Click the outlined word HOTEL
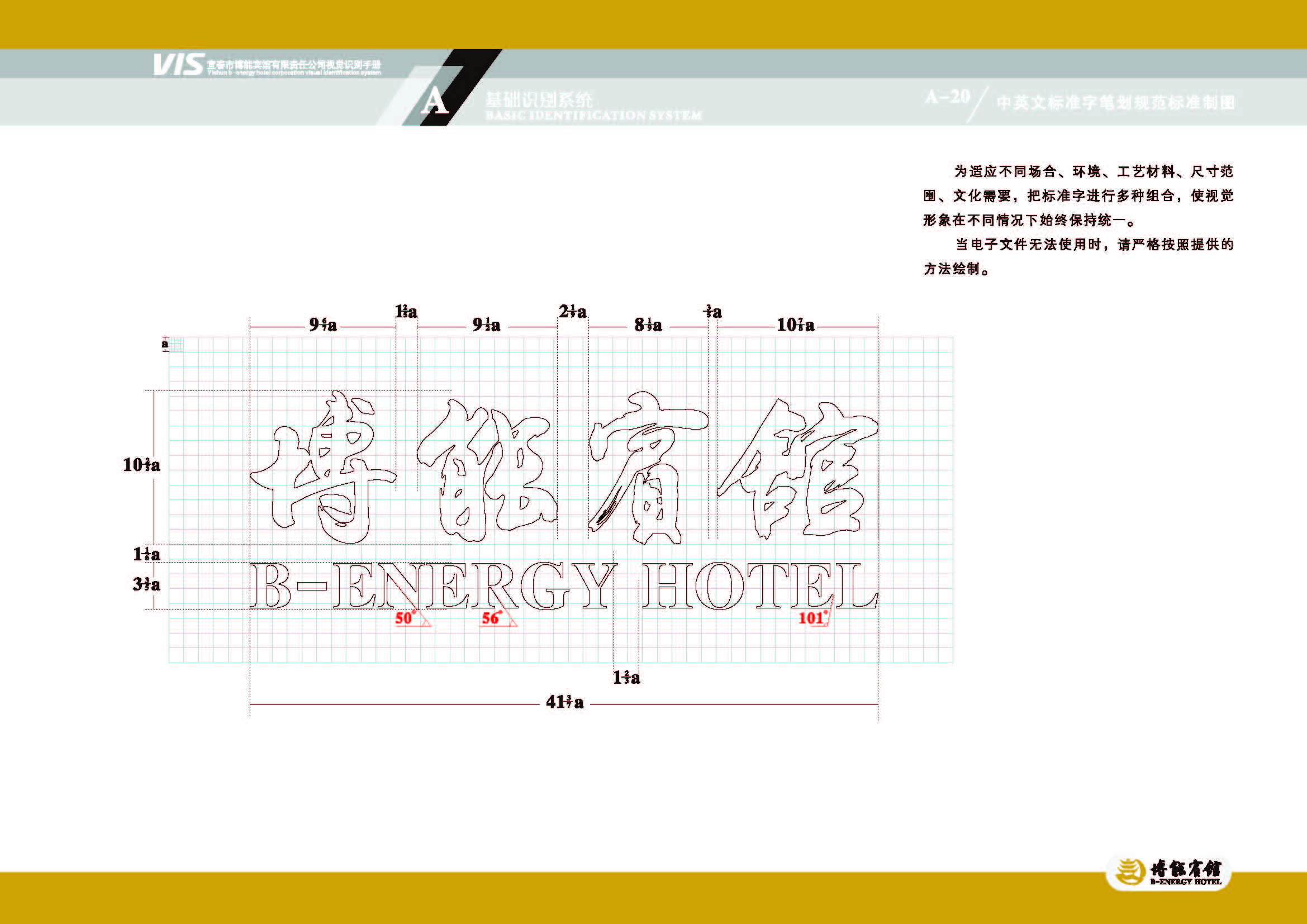Screen dimensions: 1307x924 (760, 586)
